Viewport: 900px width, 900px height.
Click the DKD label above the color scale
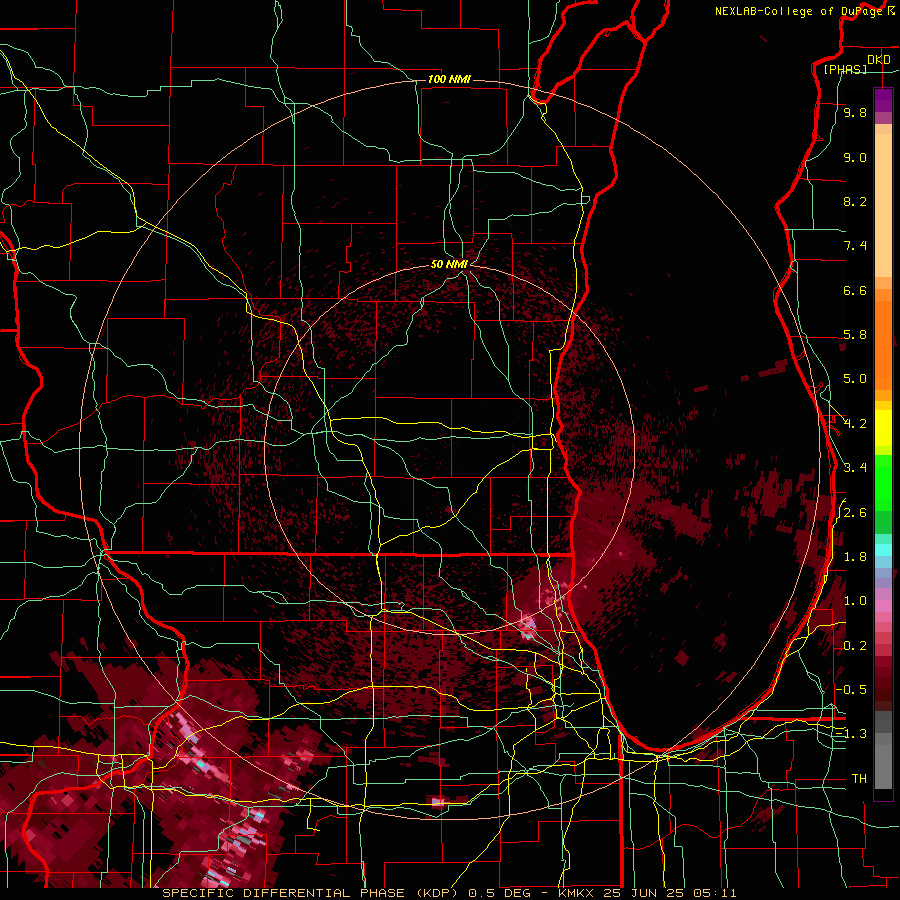(x=879, y=59)
